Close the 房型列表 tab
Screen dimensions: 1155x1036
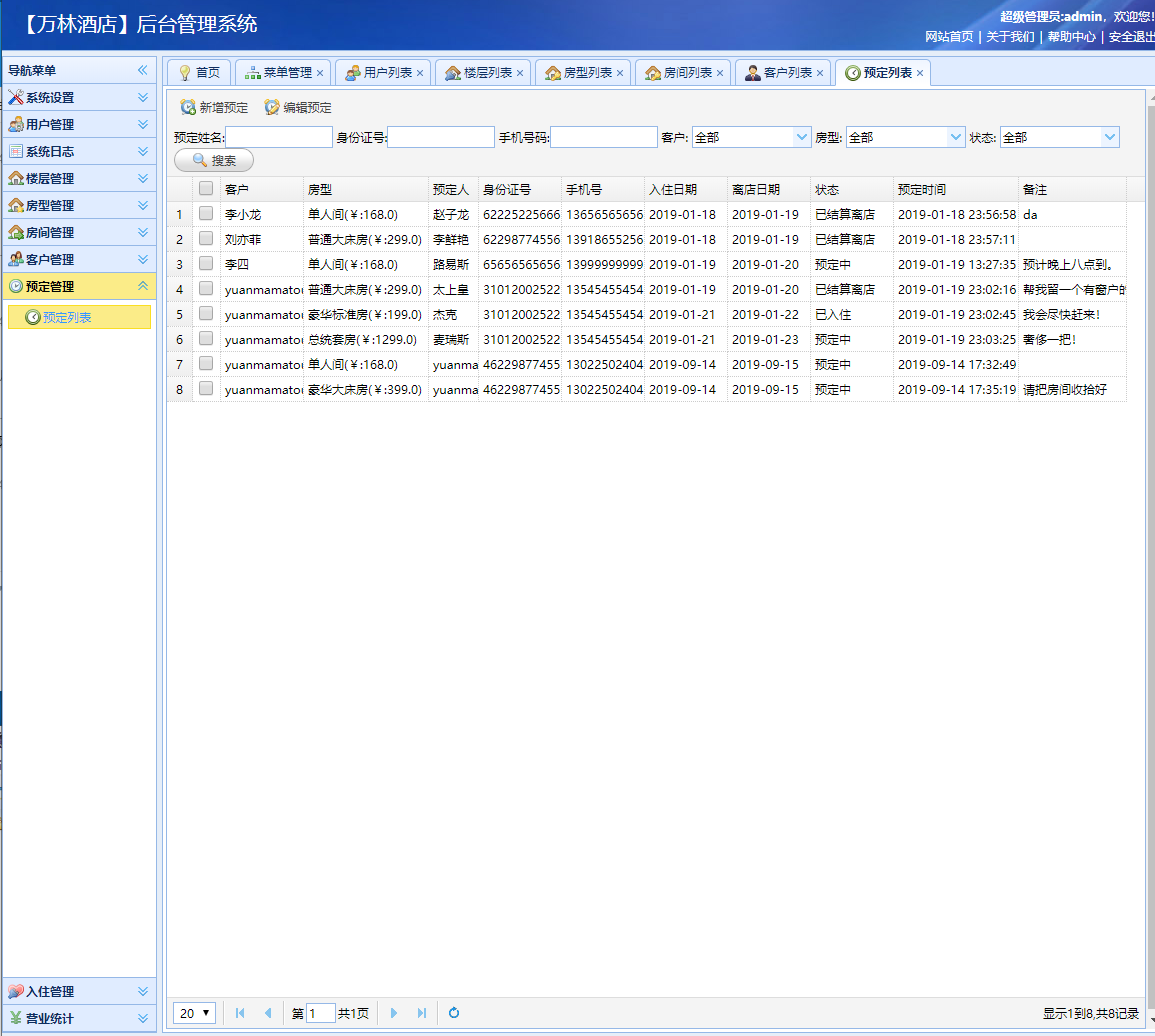coord(620,73)
